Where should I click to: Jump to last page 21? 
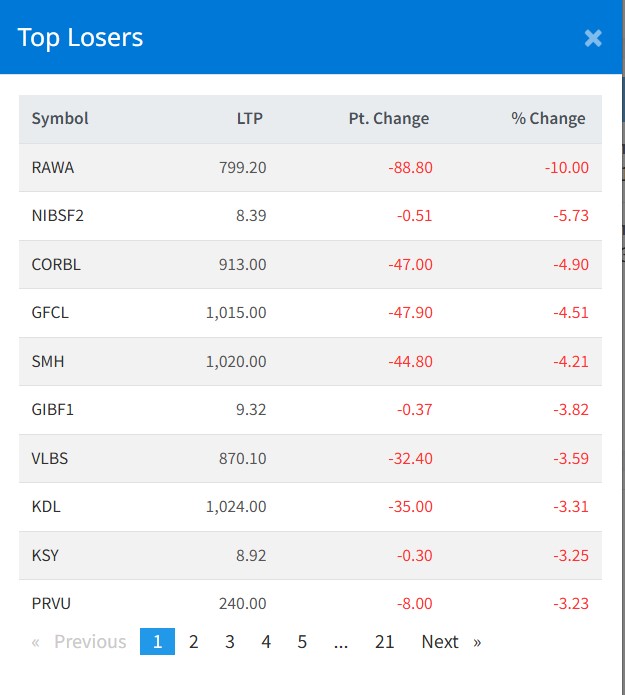(385, 642)
